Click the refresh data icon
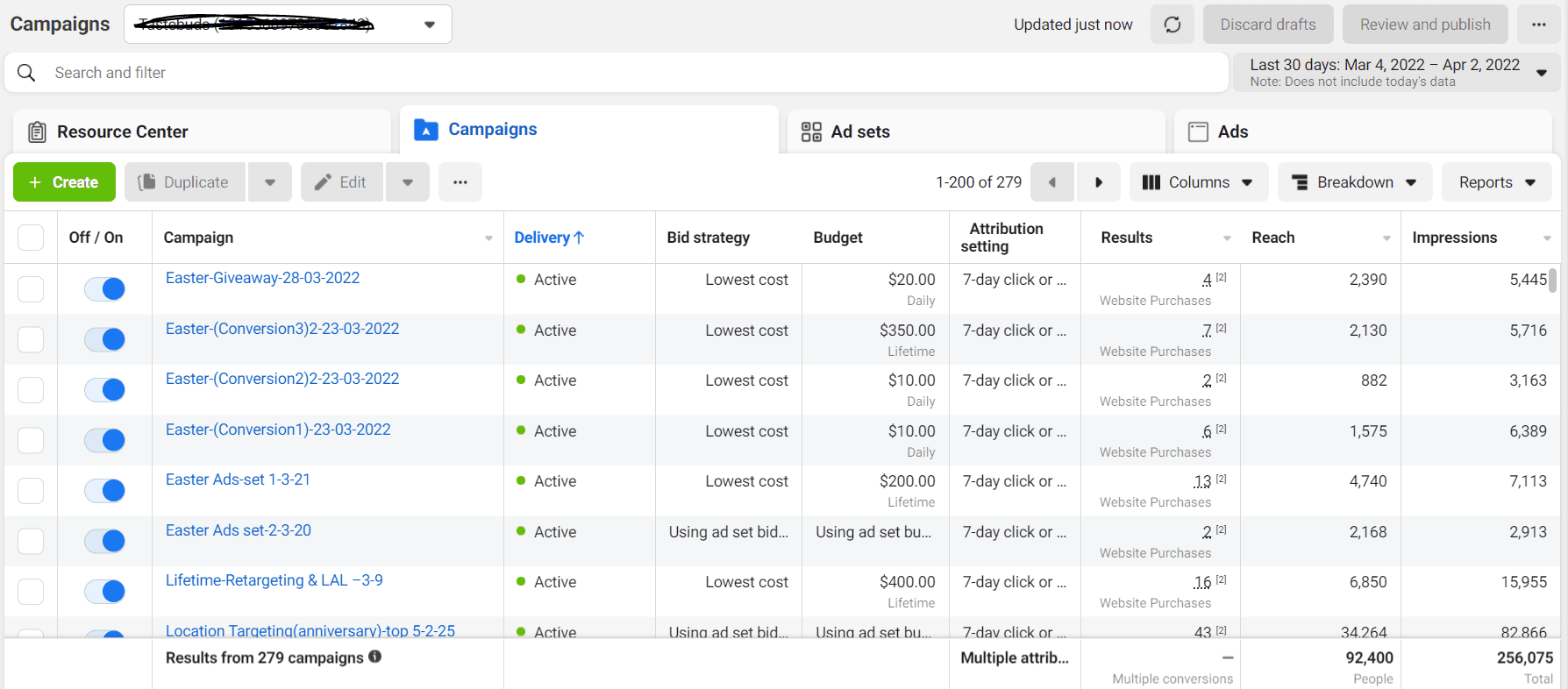 point(1172,25)
